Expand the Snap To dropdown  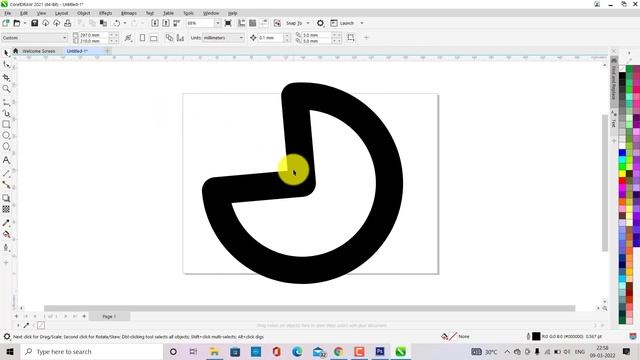pyautogui.click(x=308, y=23)
